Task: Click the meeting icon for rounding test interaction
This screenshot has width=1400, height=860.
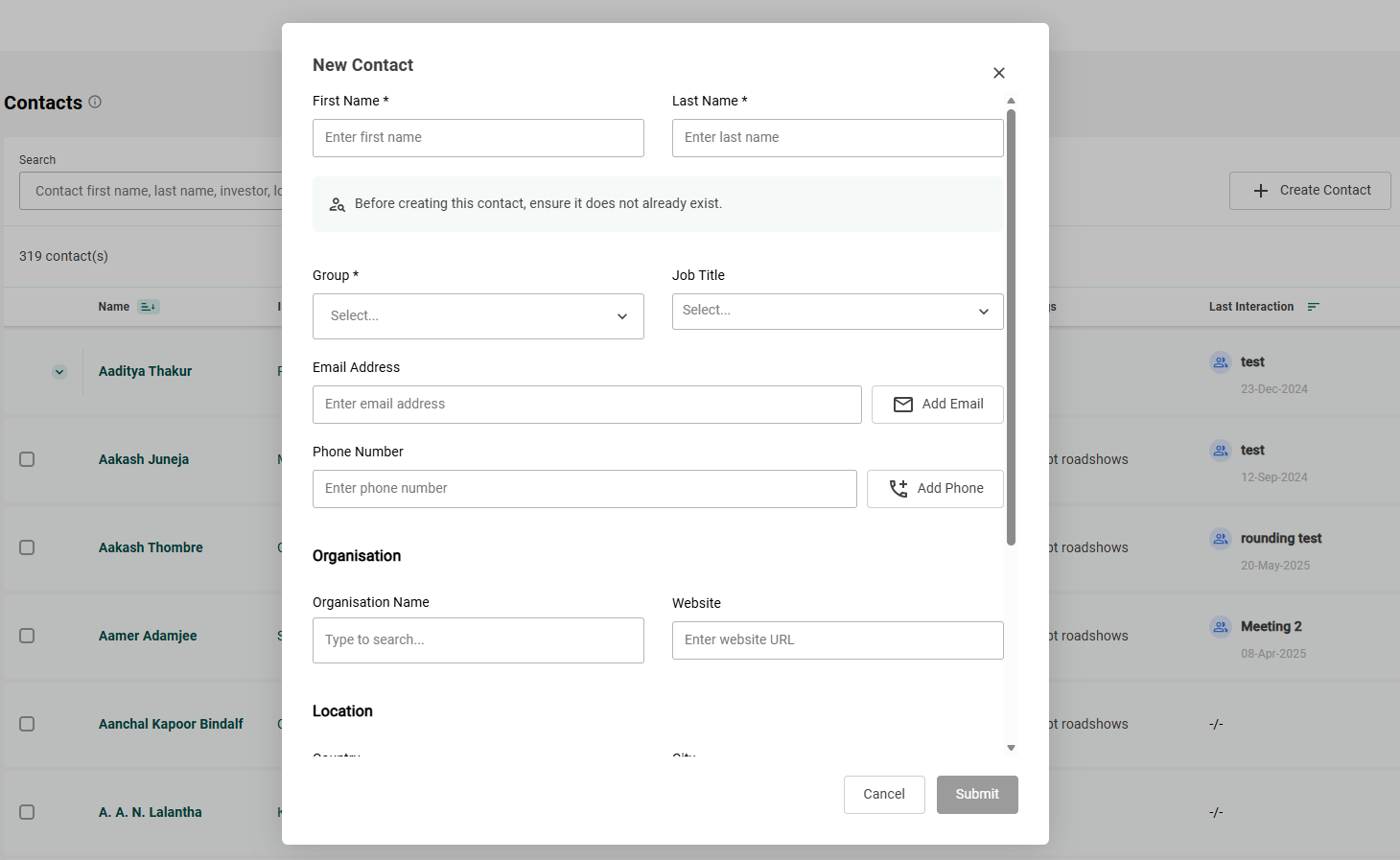Action: point(1220,539)
